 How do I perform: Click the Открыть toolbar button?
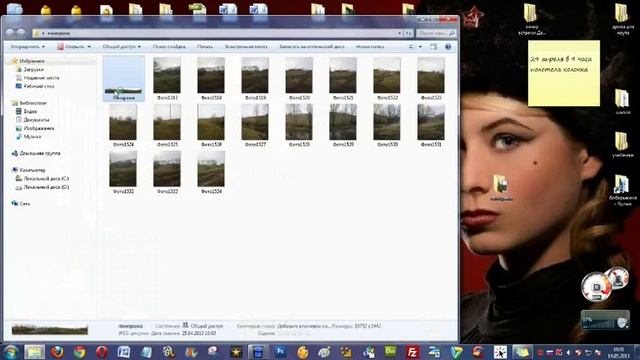[x=71, y=47]
